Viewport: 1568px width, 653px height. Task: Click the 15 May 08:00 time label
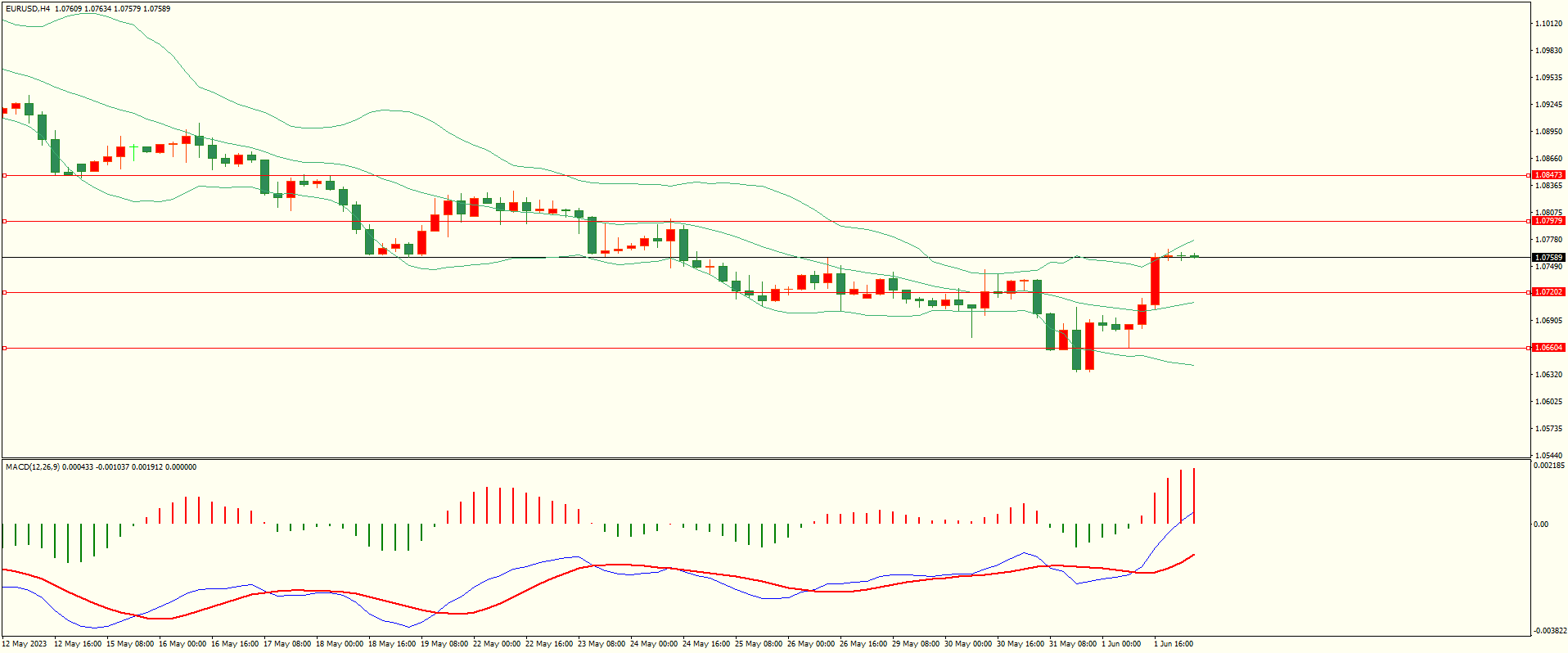click(x=130, y=644)
